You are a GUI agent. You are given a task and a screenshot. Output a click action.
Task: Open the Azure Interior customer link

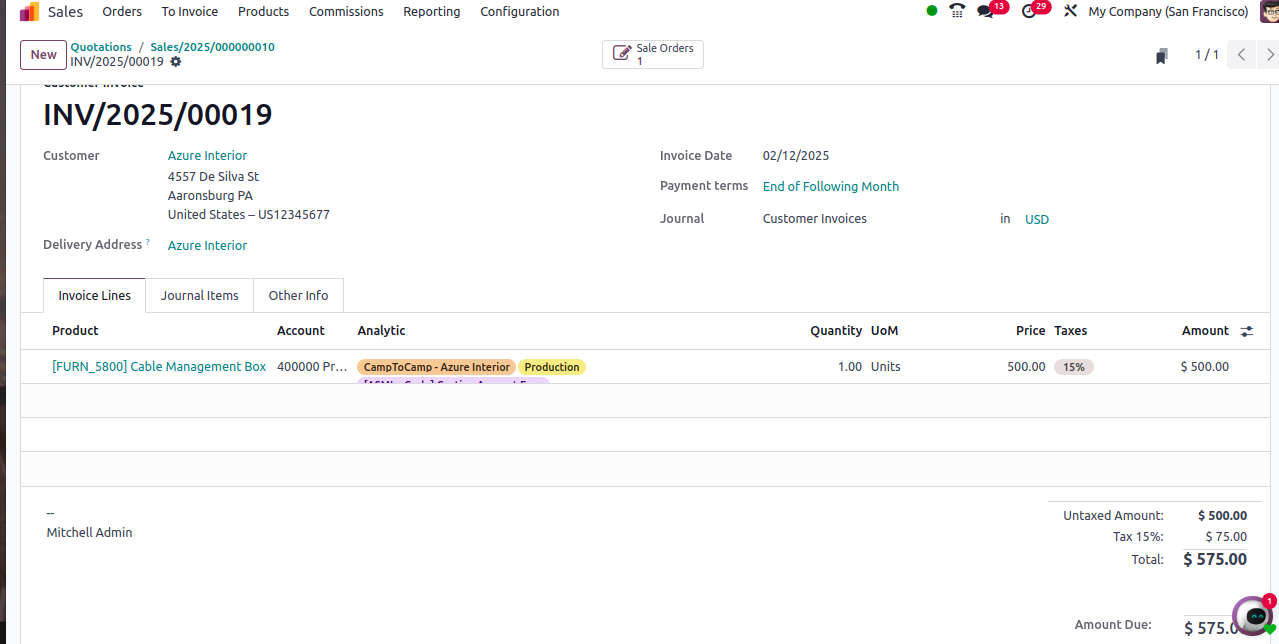click(207, 156)
